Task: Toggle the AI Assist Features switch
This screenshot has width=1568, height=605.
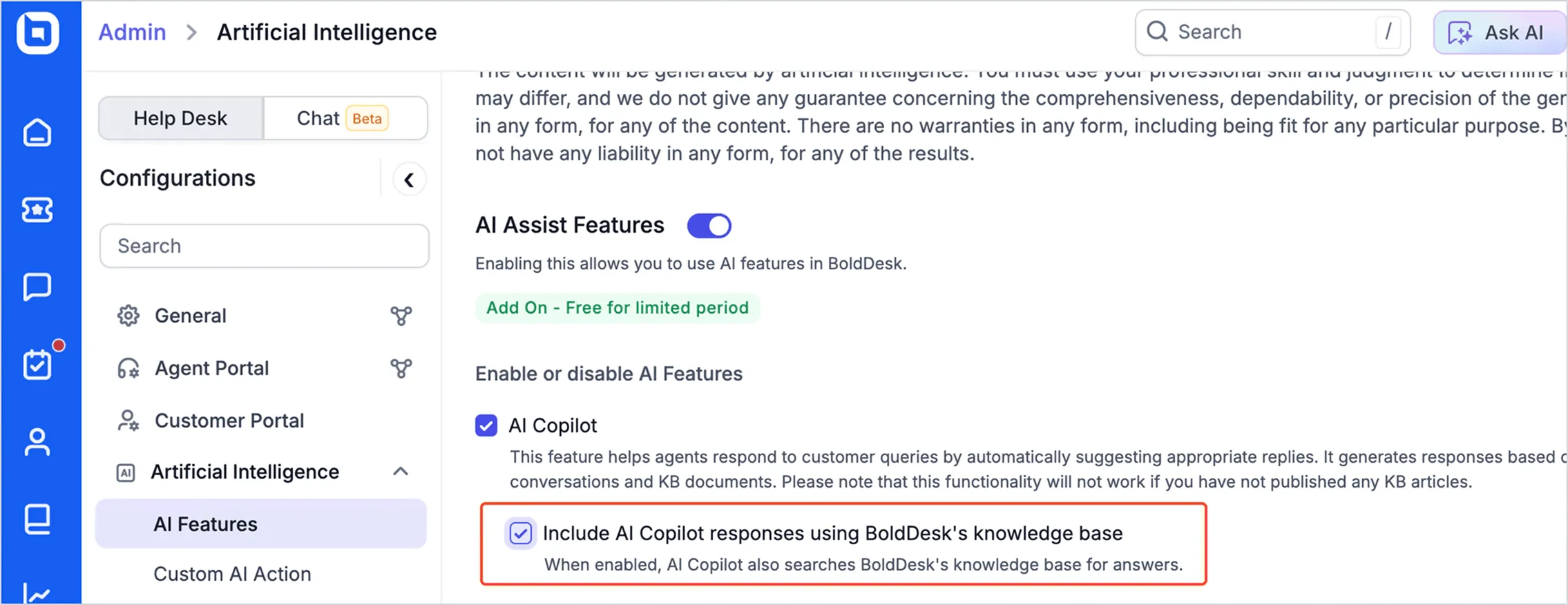Action: [x=709, y=226]
